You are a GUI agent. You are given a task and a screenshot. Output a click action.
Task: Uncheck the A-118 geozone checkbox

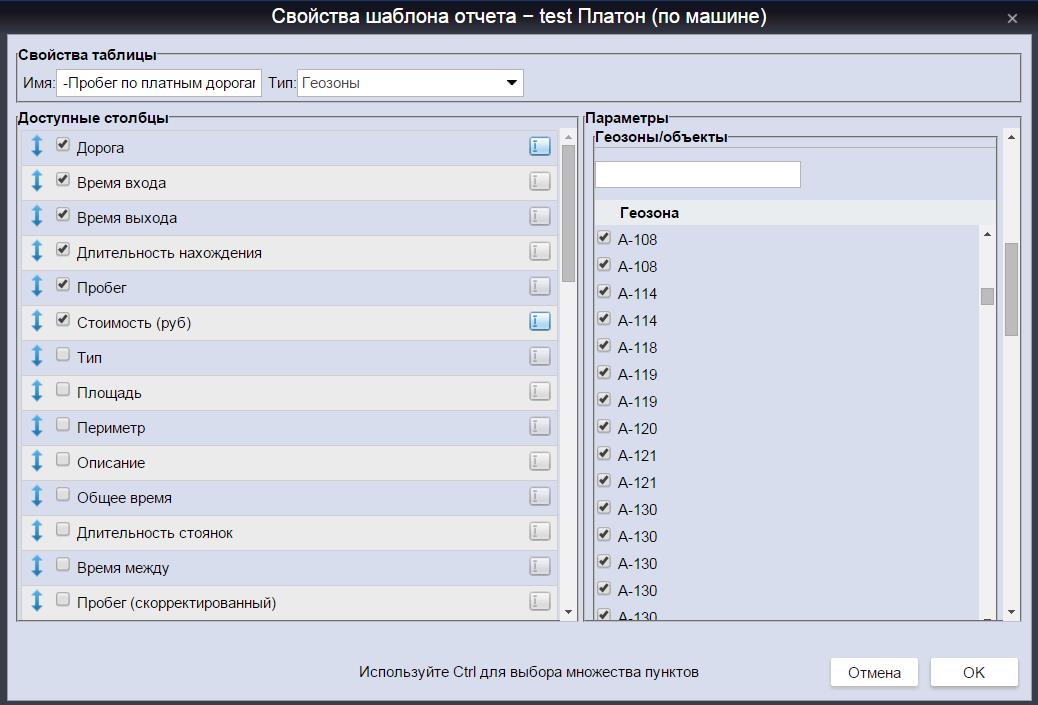(x=604, y=346)
